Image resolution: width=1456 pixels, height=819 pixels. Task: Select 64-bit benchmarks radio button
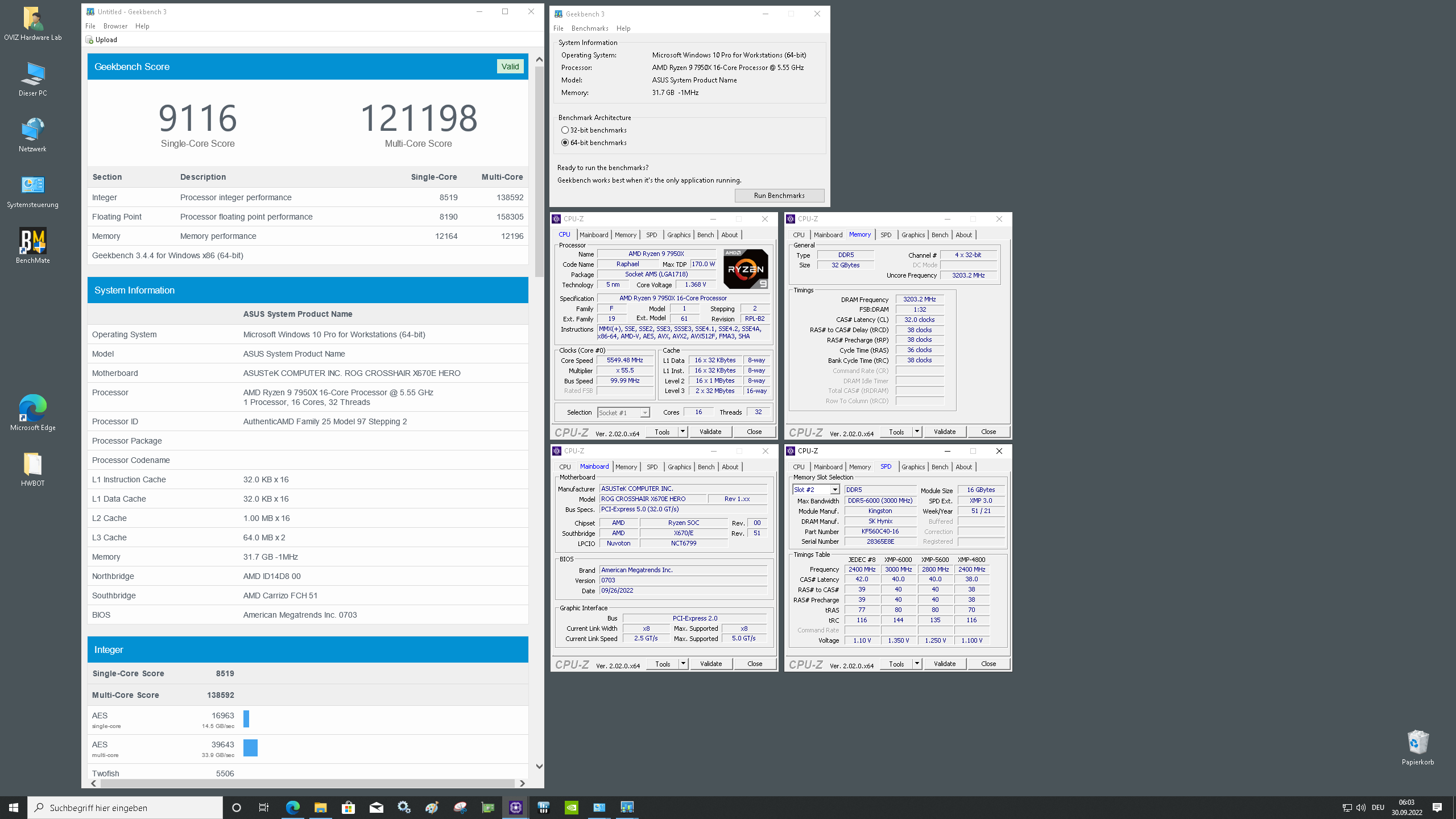565,143
